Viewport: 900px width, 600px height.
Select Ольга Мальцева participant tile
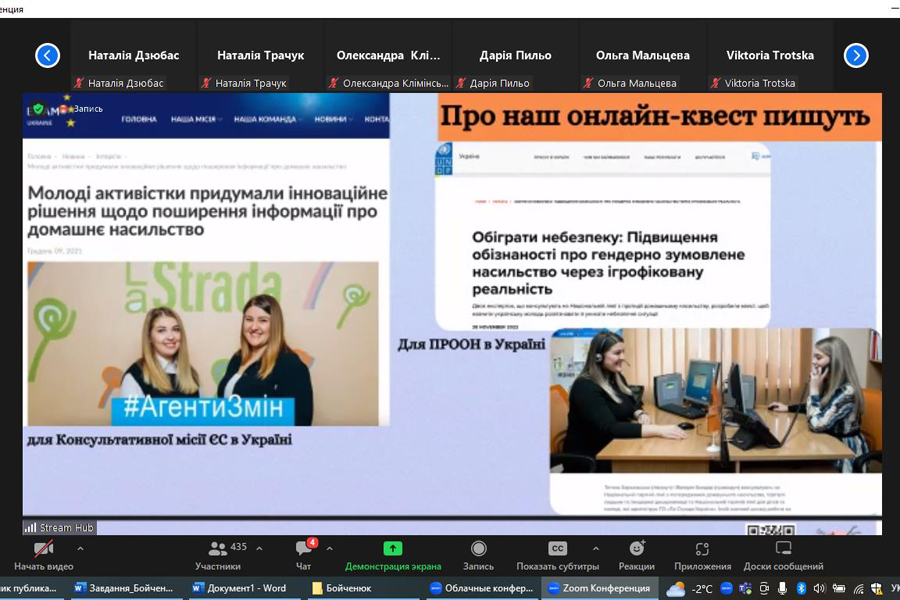click(643, 56)
